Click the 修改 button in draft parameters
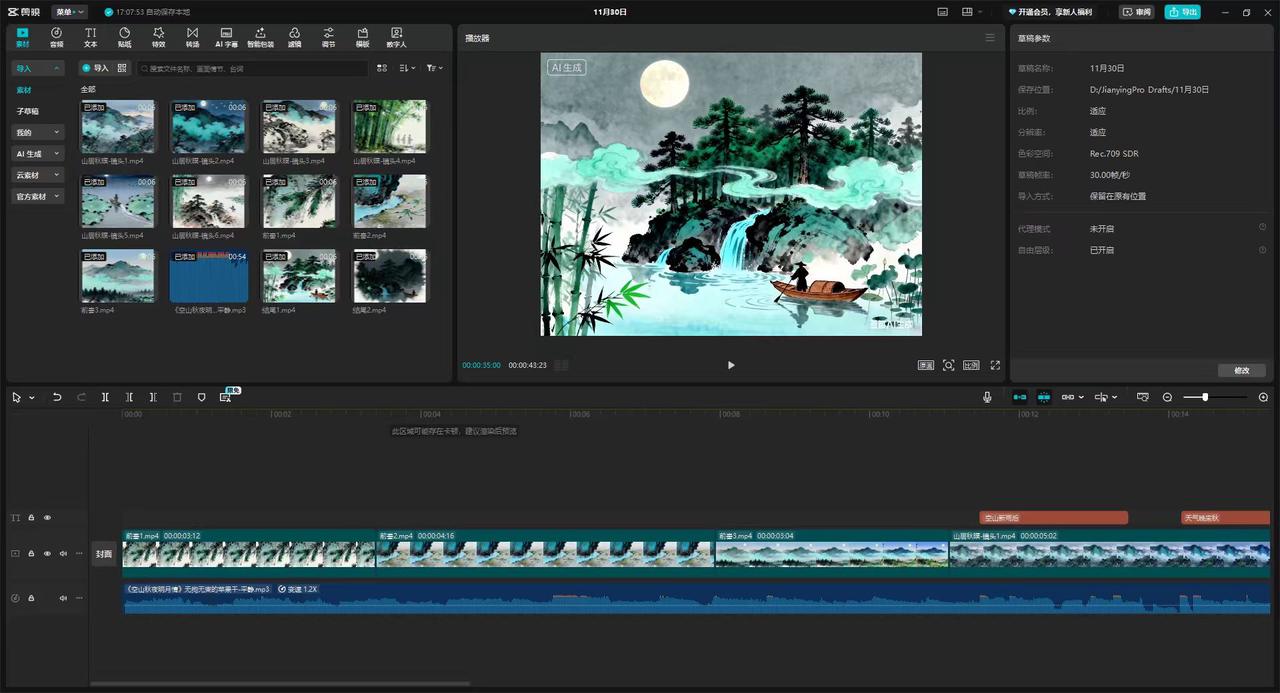Image resolution: width=1280 pixels, height=693 pixels. [x=1241, y=370]
